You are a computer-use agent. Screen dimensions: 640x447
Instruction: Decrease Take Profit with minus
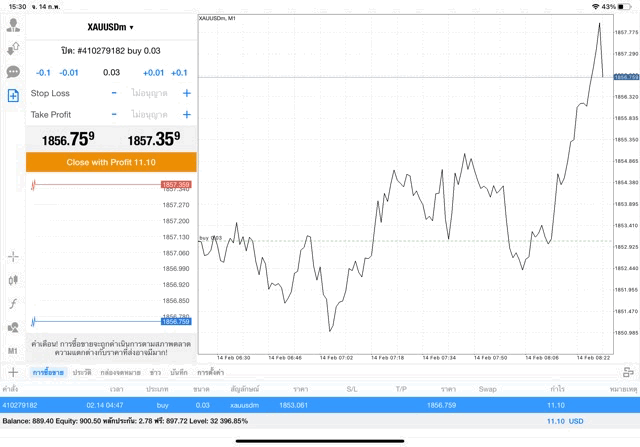coord(114,114)
